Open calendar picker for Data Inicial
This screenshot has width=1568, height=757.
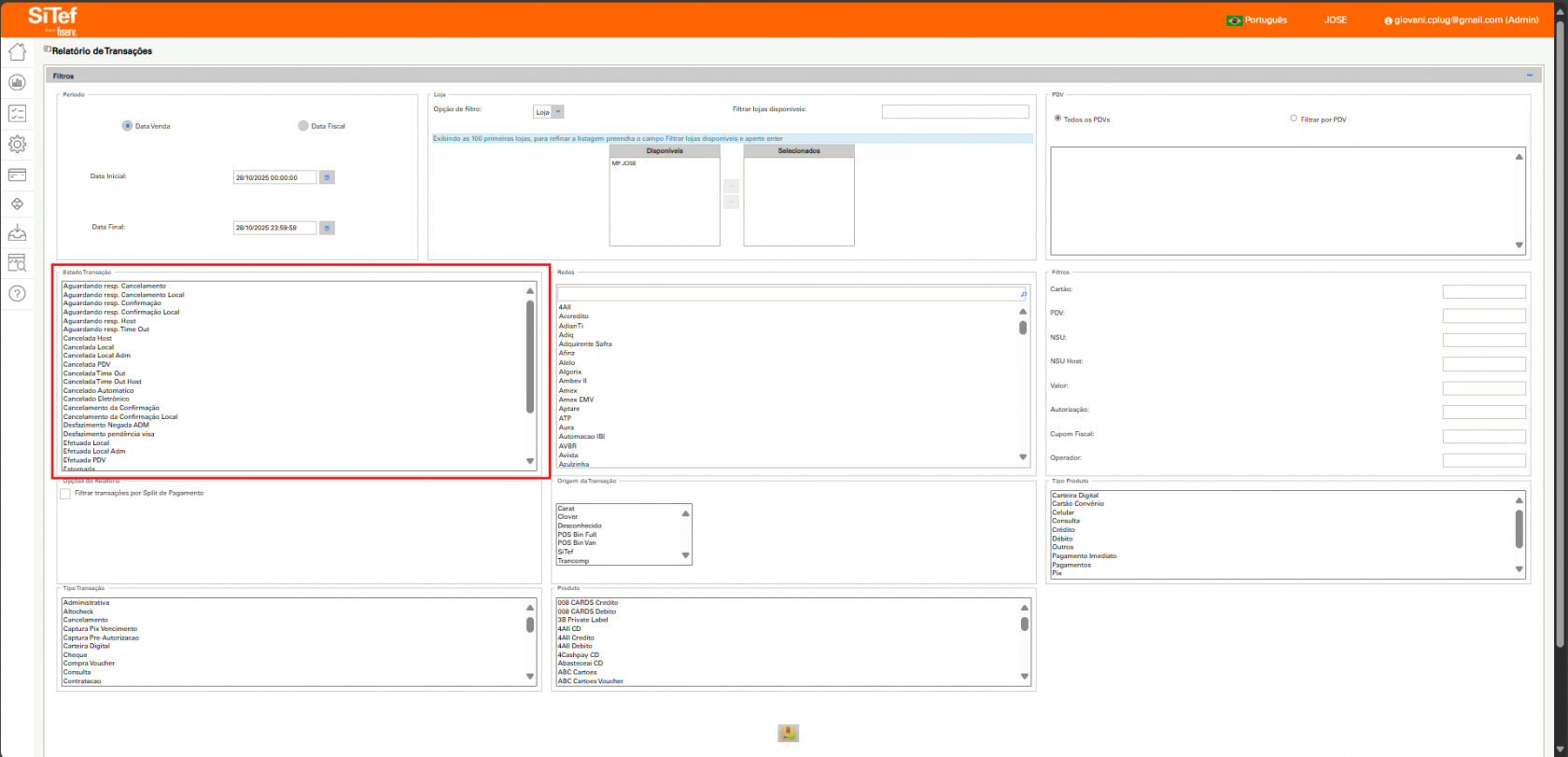point(327,177)
